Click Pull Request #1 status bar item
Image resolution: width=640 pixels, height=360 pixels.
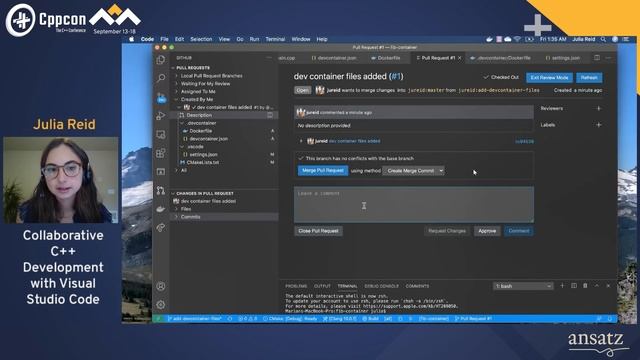[x=473, y=318]
